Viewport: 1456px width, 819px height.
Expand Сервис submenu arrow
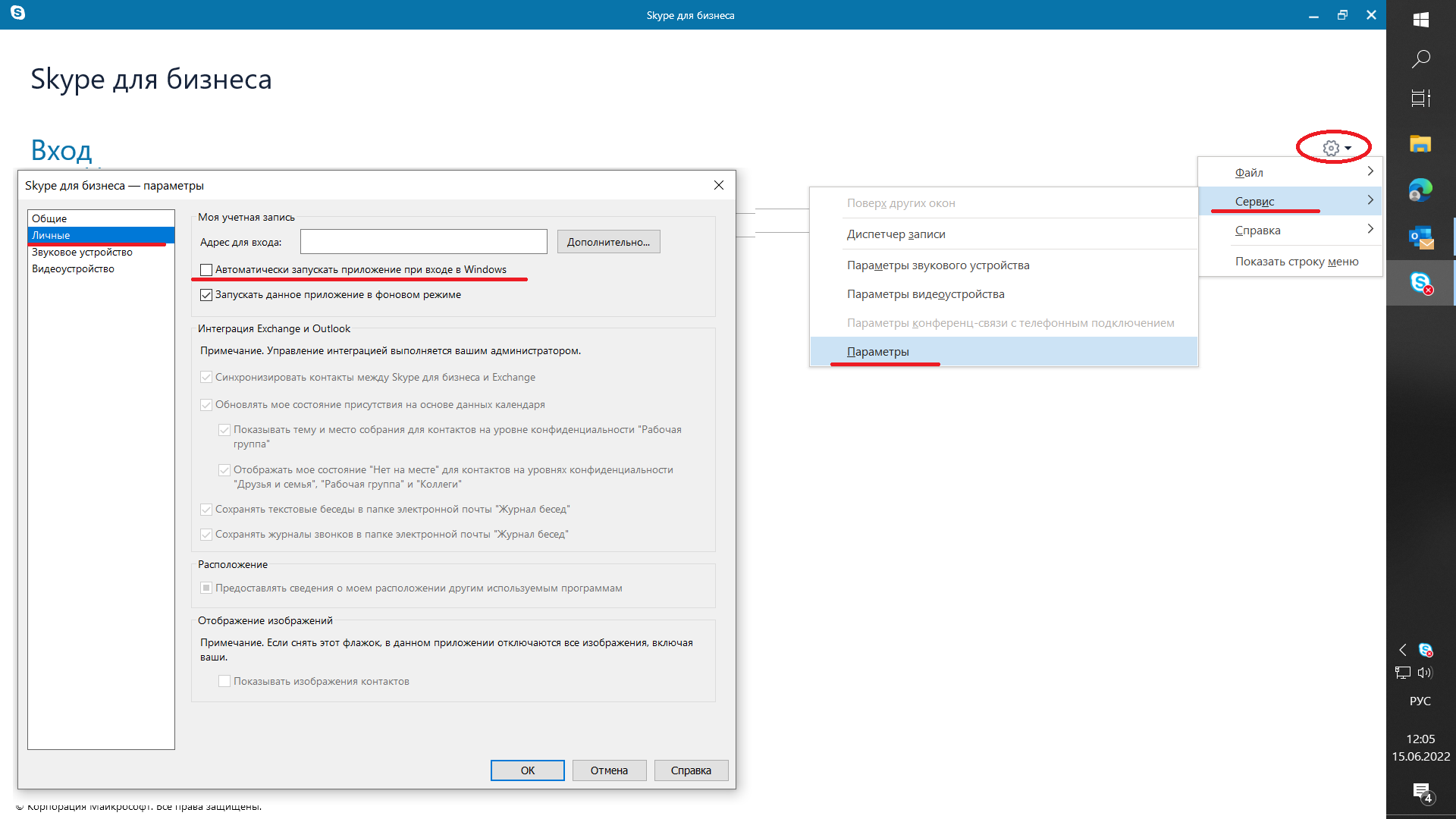point(1370,200)
